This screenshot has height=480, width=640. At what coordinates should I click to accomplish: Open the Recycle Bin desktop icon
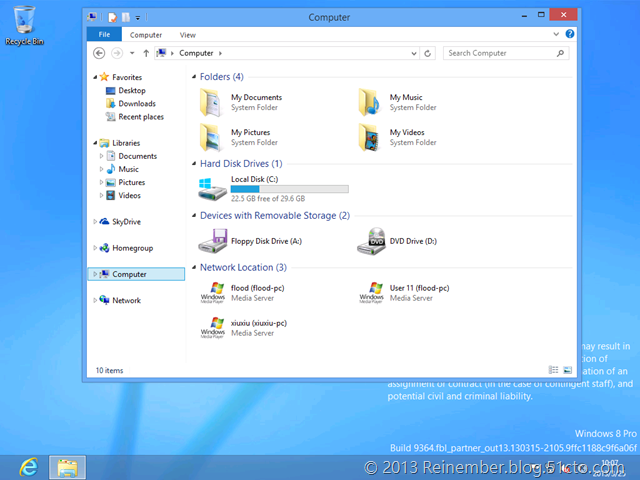(24, 25)
